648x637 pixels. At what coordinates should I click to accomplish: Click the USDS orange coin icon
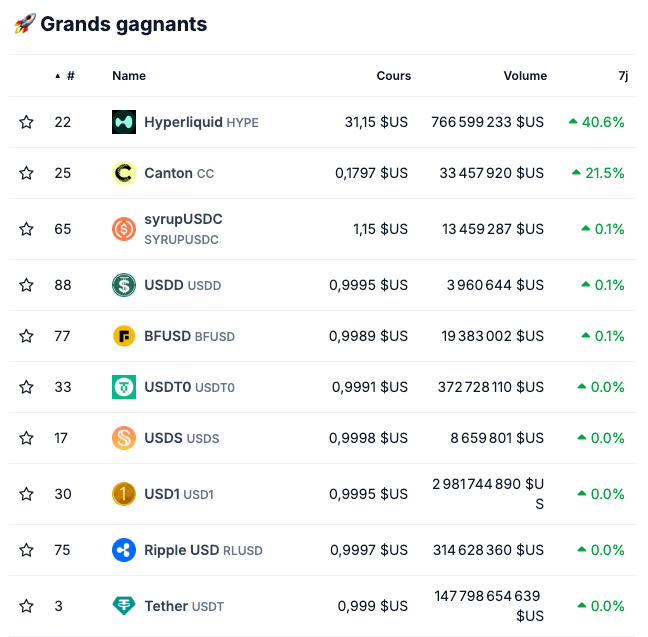point(123,438)
